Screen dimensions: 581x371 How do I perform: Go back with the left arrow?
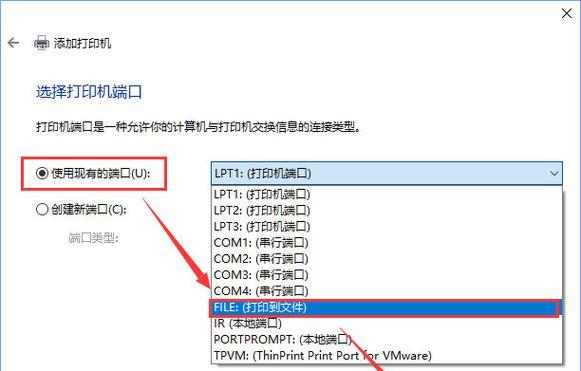(13, 43)
